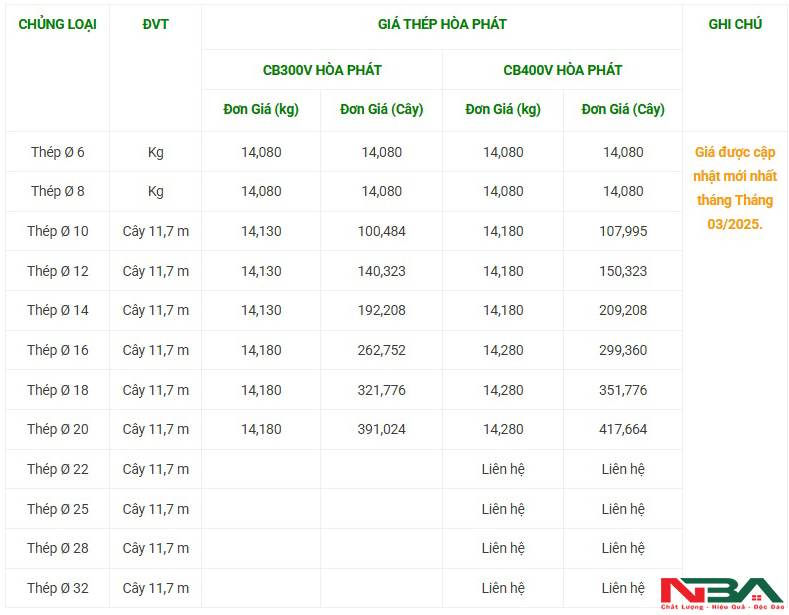Select the 100,484 price cell
Screen dimensions: 789x615
[x=381, y=231]
